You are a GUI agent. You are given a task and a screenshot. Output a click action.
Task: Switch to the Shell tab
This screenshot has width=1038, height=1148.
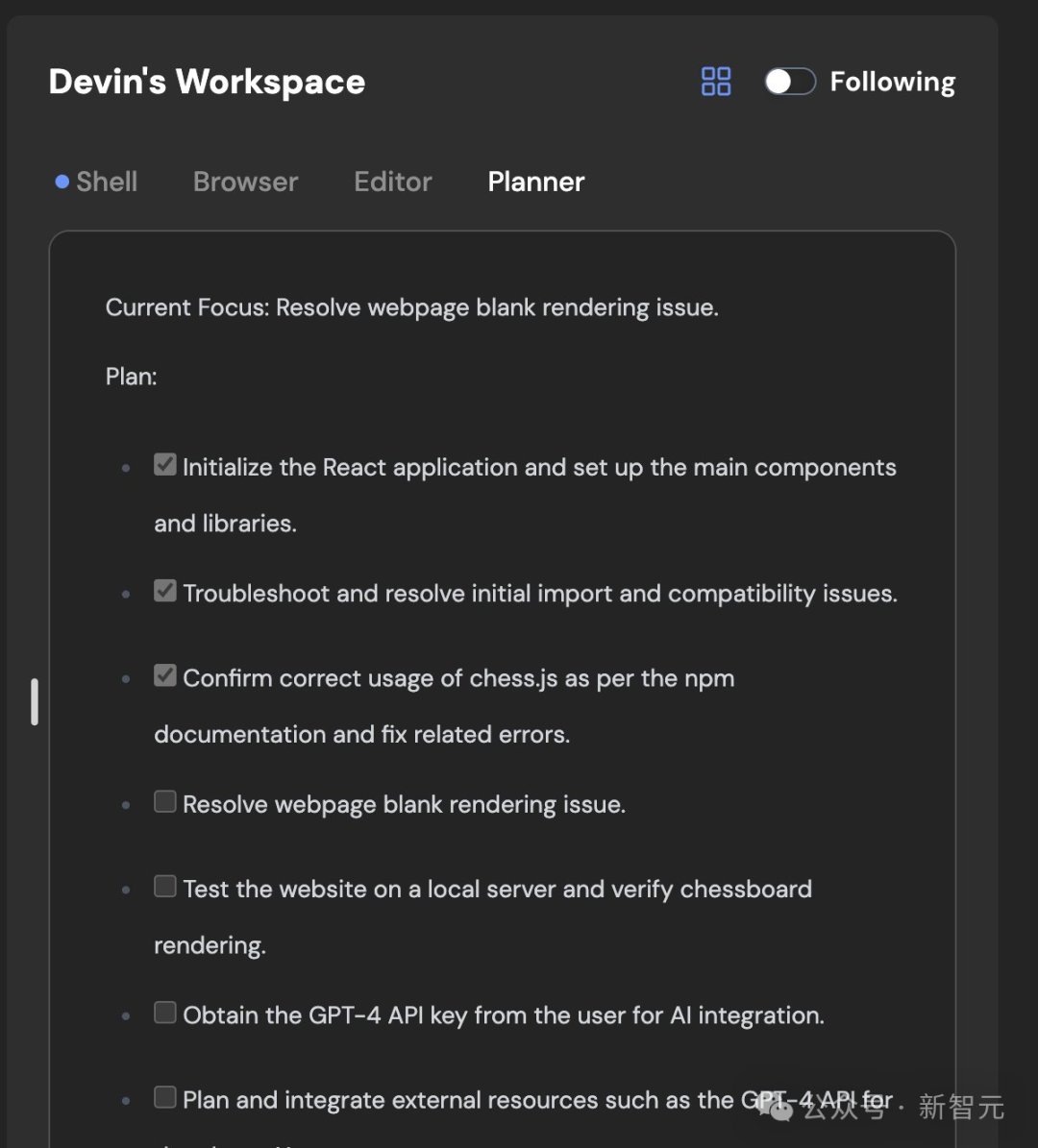tap(107, 182)
